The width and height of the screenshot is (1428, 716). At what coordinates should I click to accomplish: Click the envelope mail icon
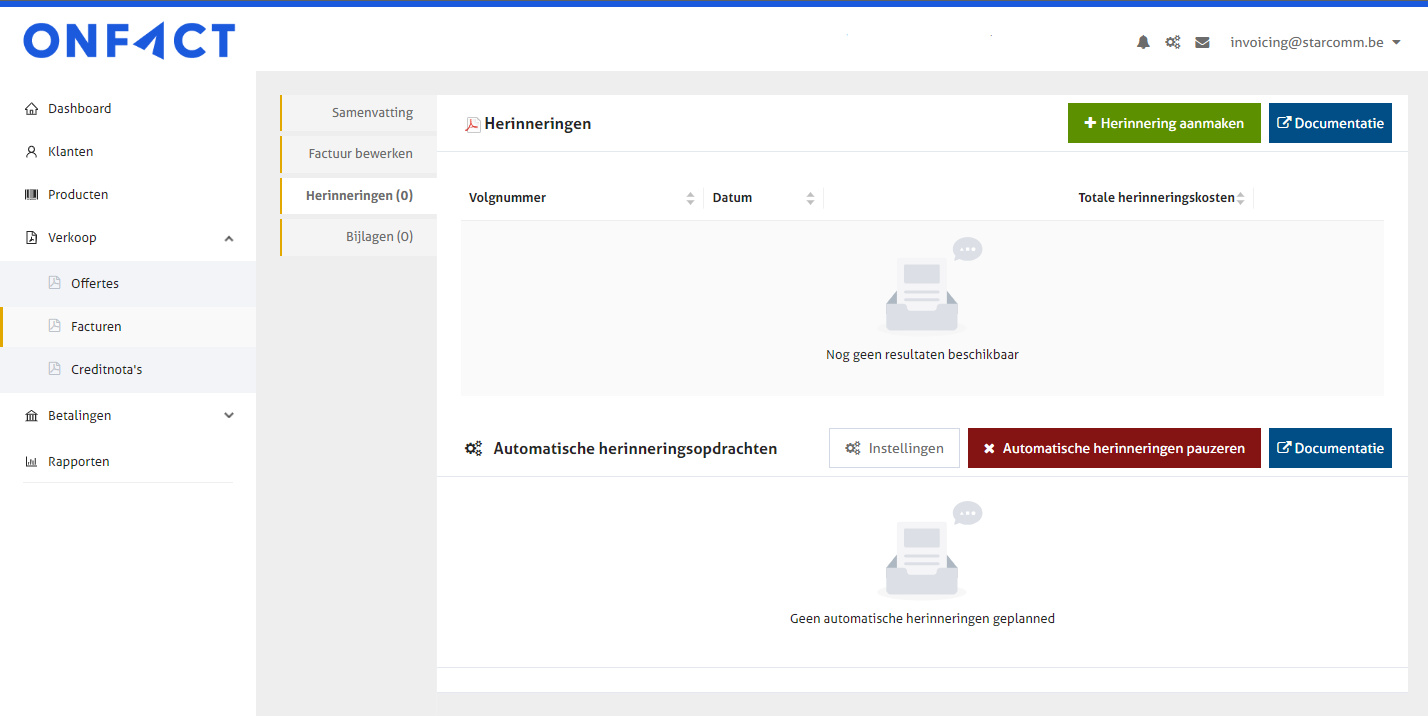tap(1202, 42)
